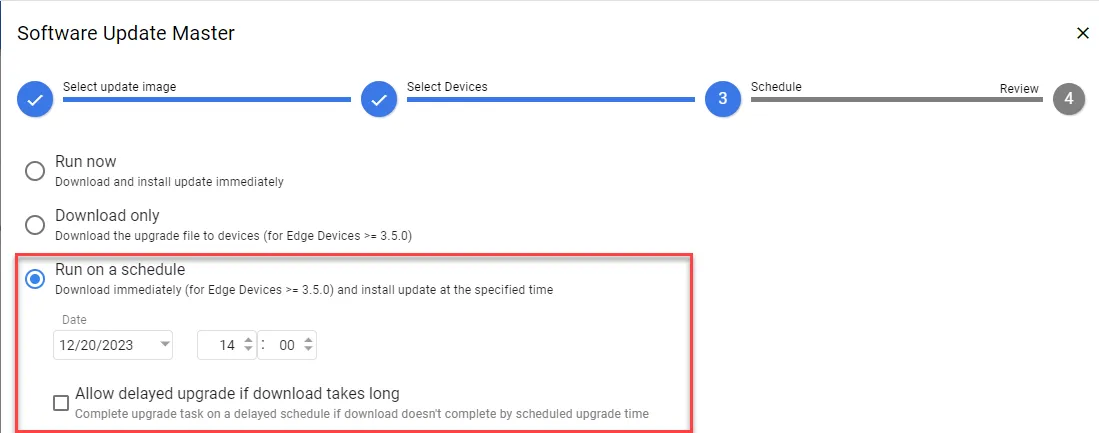The image size is (1099, 433).
Task: Click the step 4 Review circle
Action: [1068, 99]
